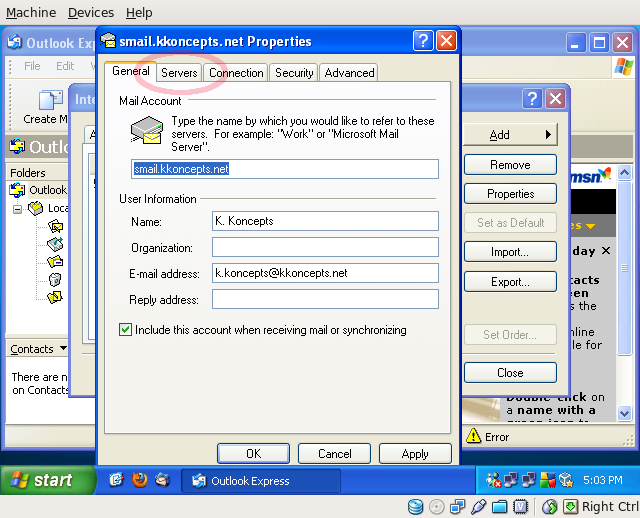Image resolution: width=640 pixels, height=518 pixels.
Task: Collapse the Local Folders tree node
Action: pyautogui.click(x=17, y=209)
